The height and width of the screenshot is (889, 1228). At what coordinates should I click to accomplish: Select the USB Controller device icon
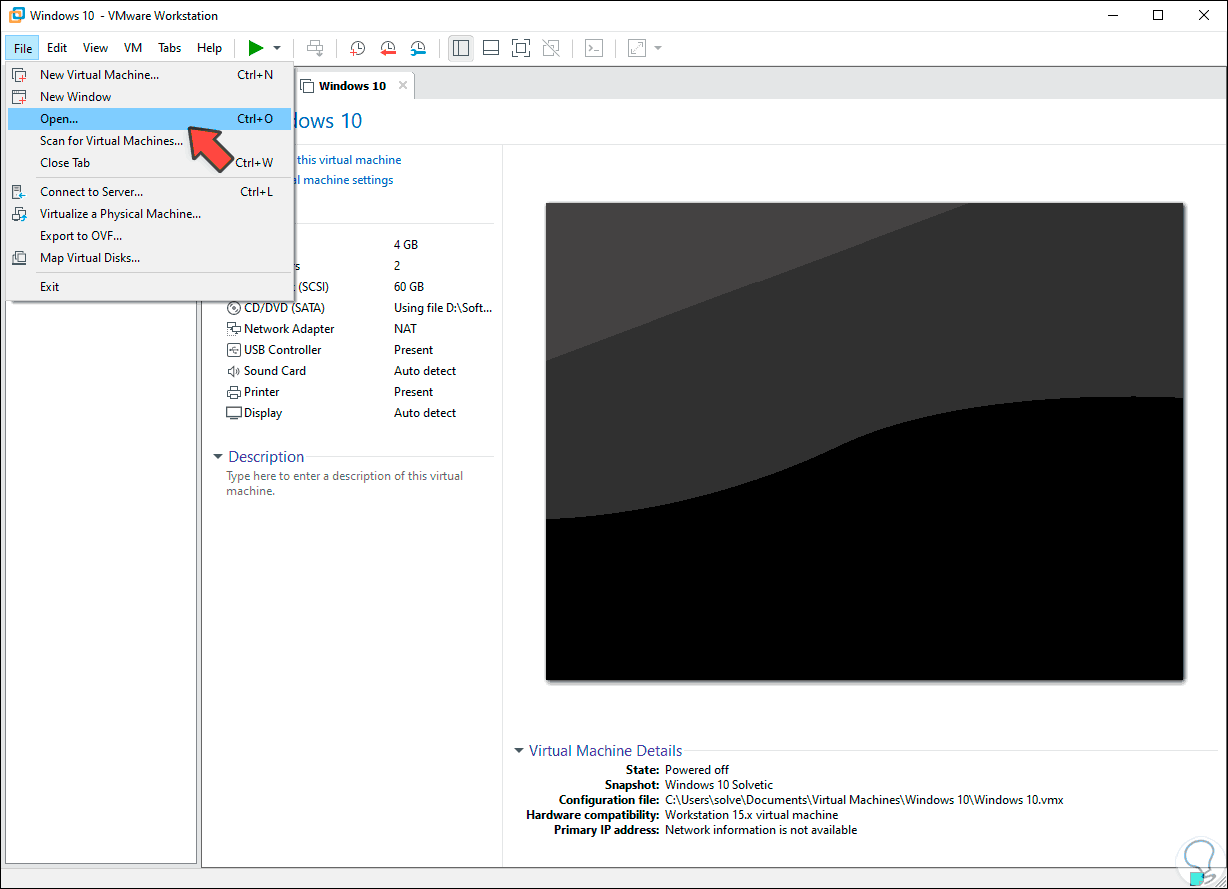[234, 350]
